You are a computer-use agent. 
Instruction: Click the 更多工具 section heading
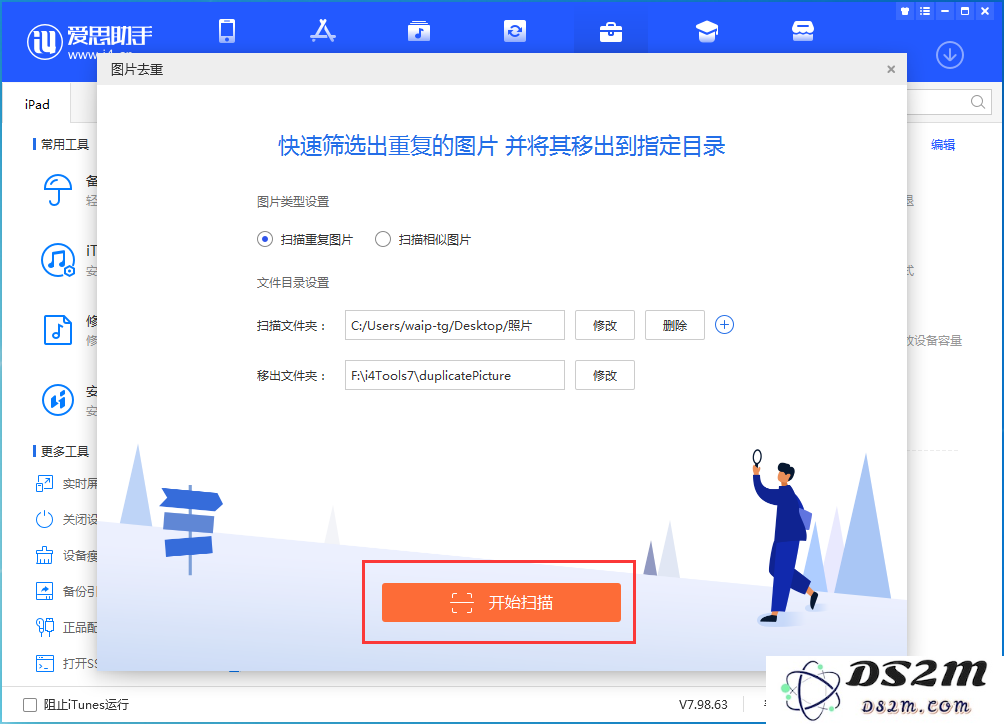(x=65, y=451)
